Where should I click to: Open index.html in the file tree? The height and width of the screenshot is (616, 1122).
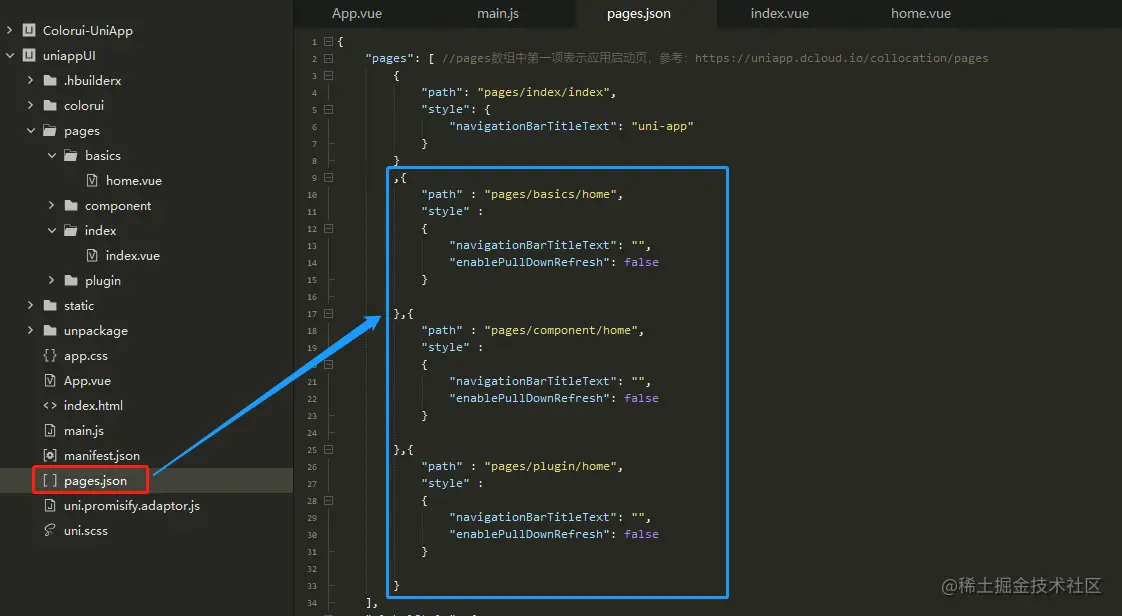pyautogui.click(x=93, y=406)
